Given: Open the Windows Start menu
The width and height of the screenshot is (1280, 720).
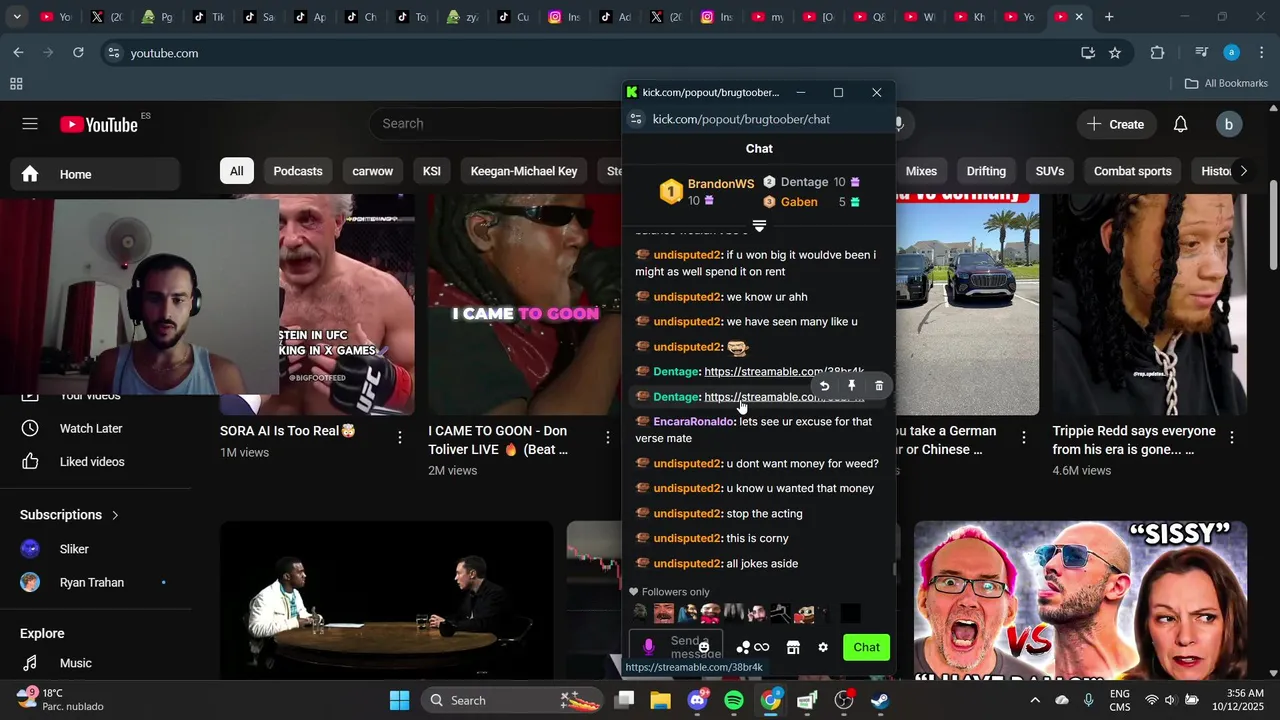Looking at the screenshot, I should pos(399,700).
